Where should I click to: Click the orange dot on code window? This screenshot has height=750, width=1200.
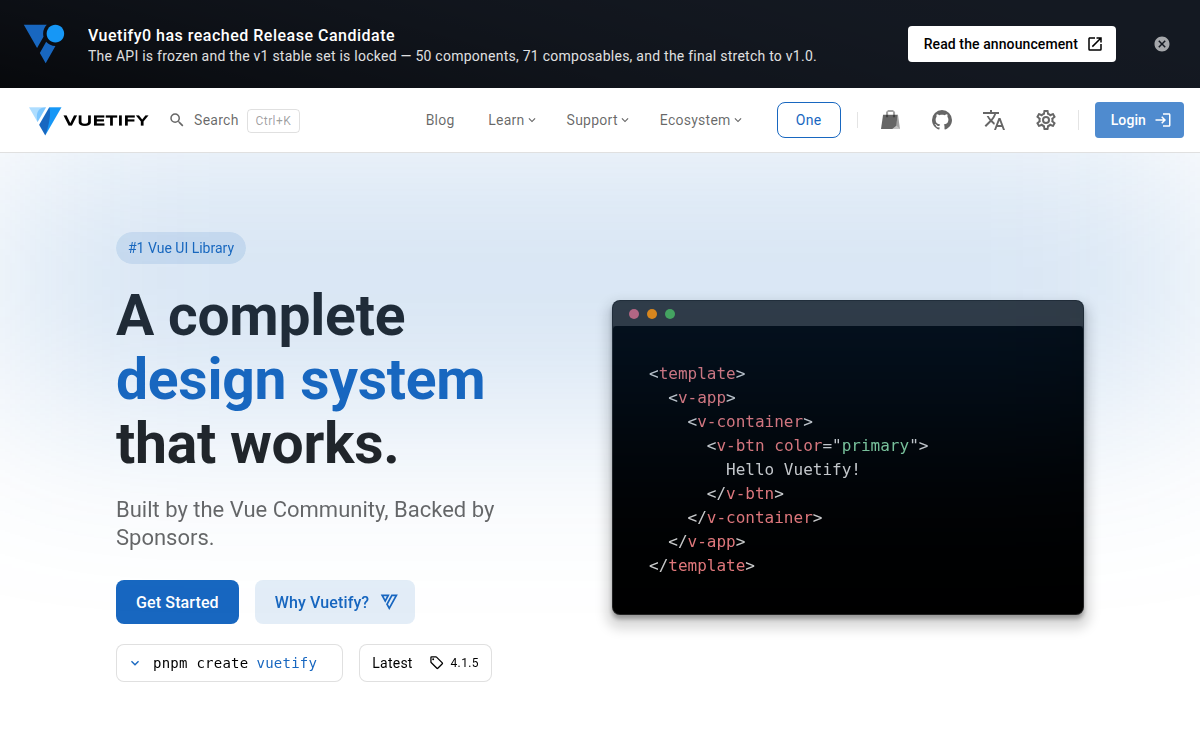[652, 314]
